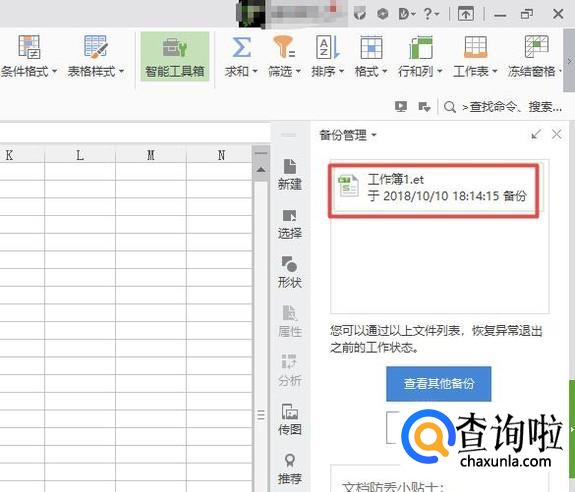Viewport: 575px width, 492px height.
Task: Click the 选择 sidebar tool
Action: (290, 224)
